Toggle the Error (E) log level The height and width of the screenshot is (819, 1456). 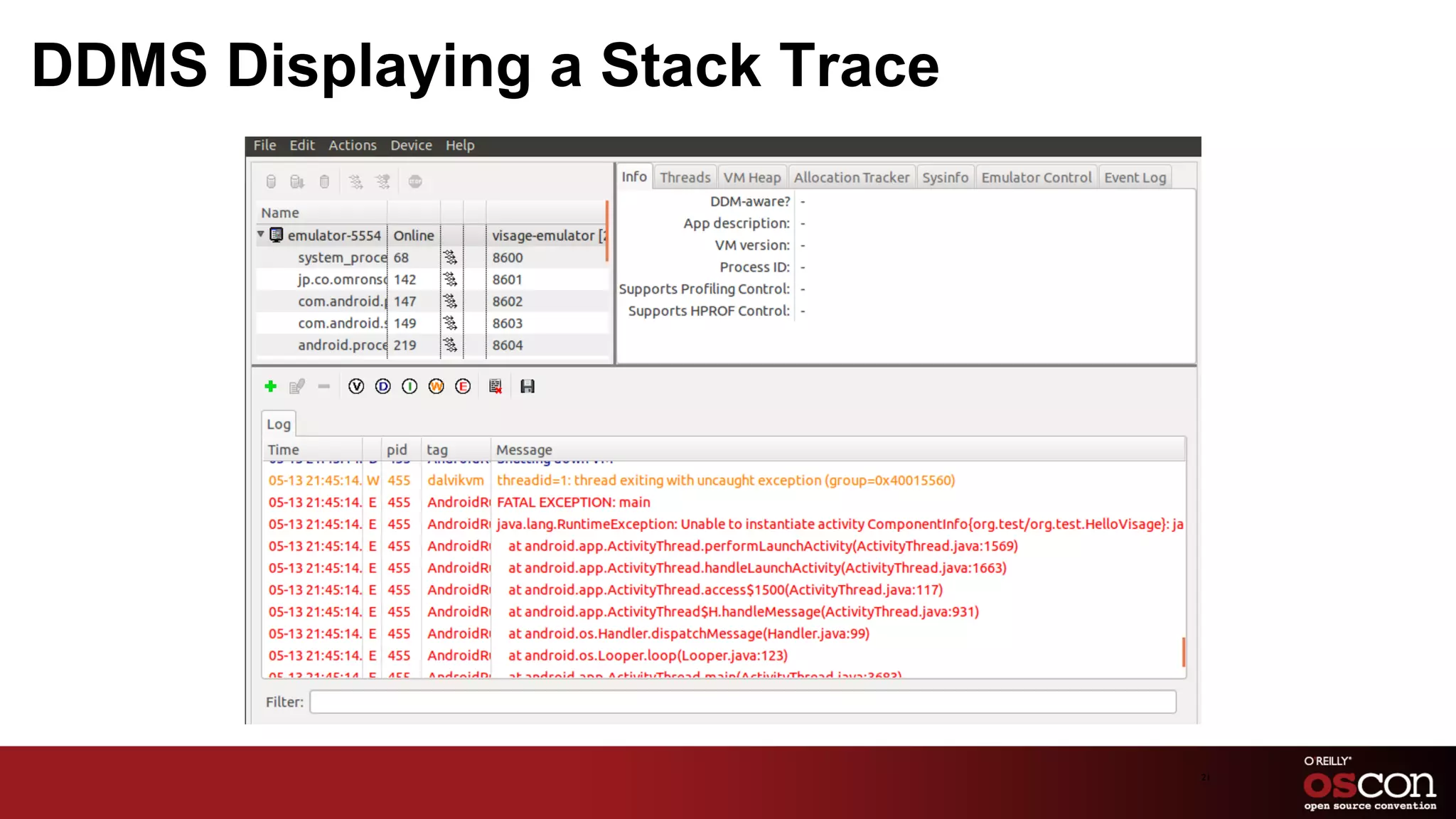point(463,386)
